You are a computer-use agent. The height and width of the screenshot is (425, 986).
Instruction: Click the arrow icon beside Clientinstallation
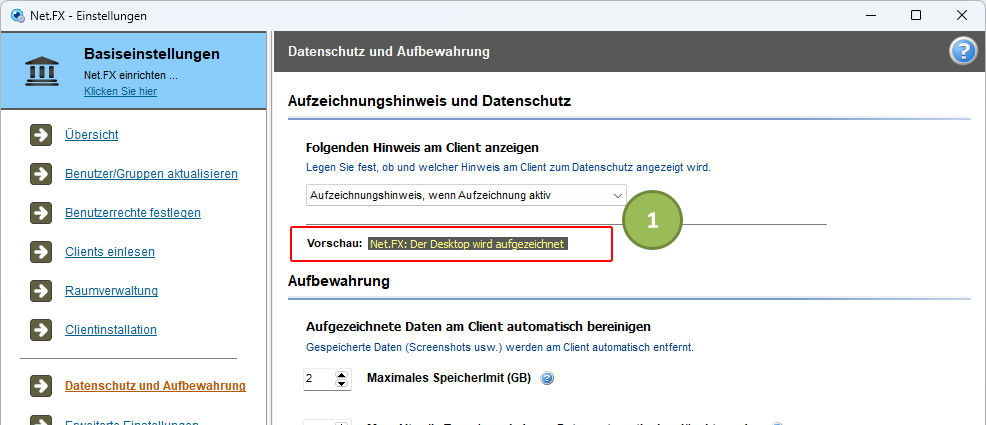41,329
